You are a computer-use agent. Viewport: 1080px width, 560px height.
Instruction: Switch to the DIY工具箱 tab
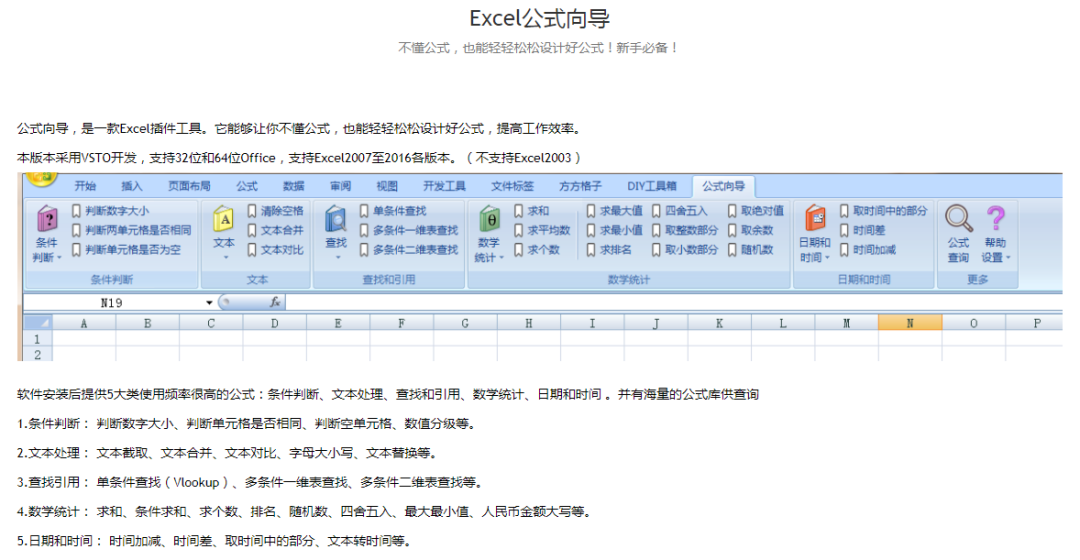click(x=652, y=186)
